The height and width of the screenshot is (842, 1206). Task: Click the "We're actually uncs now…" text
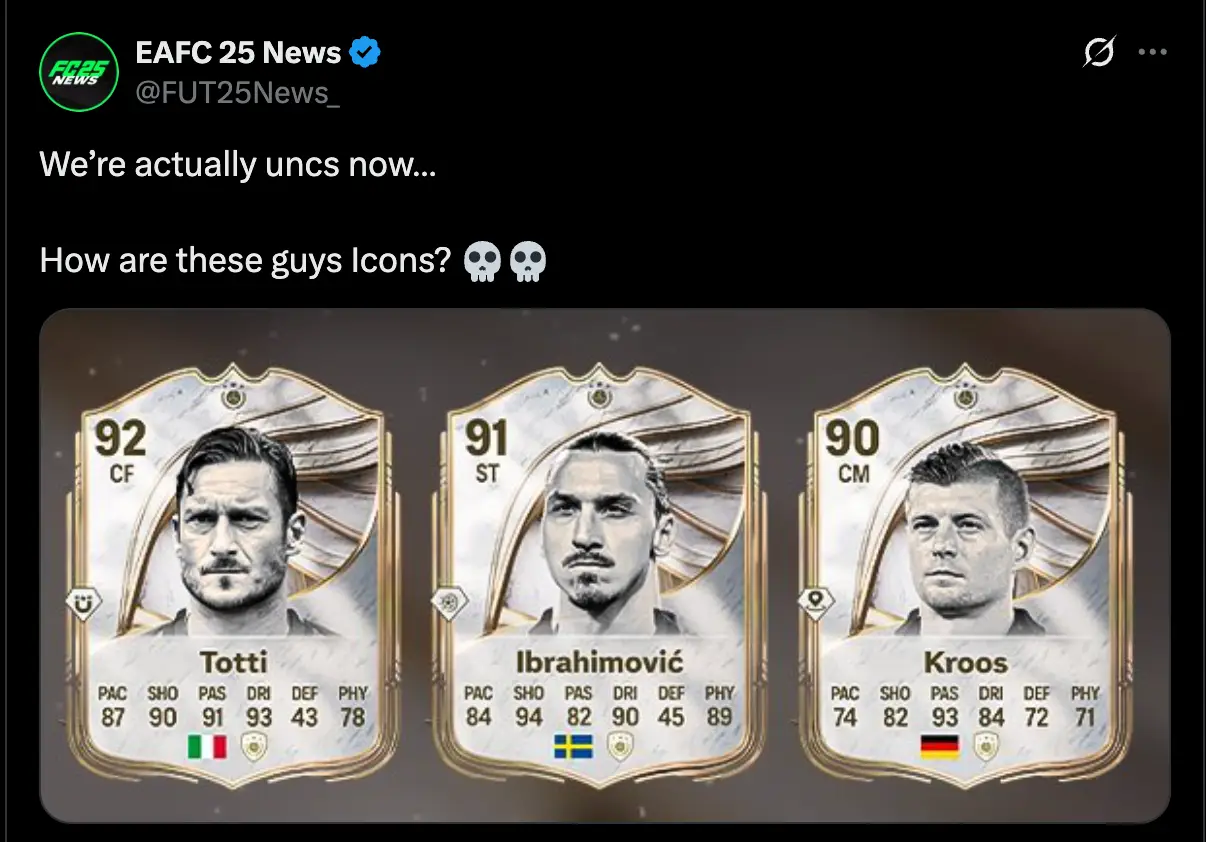(x=237, y=164)
